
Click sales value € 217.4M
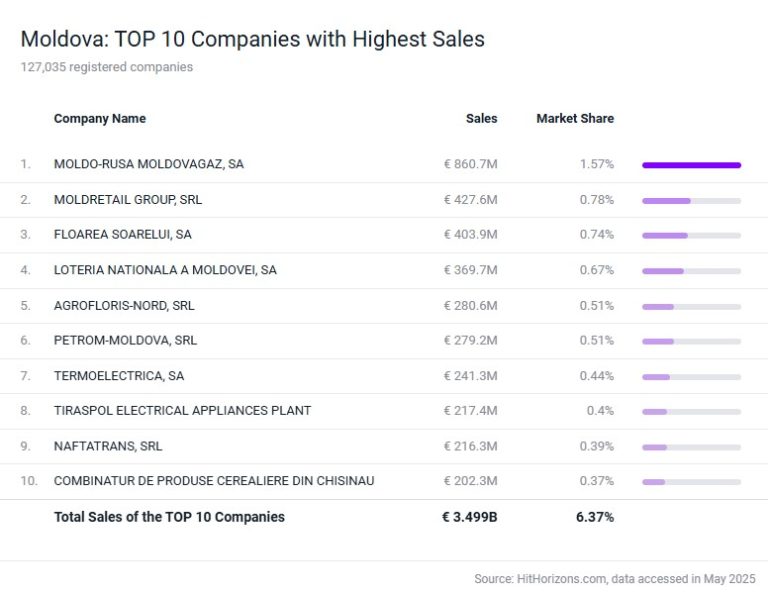[x=470, y=410]
